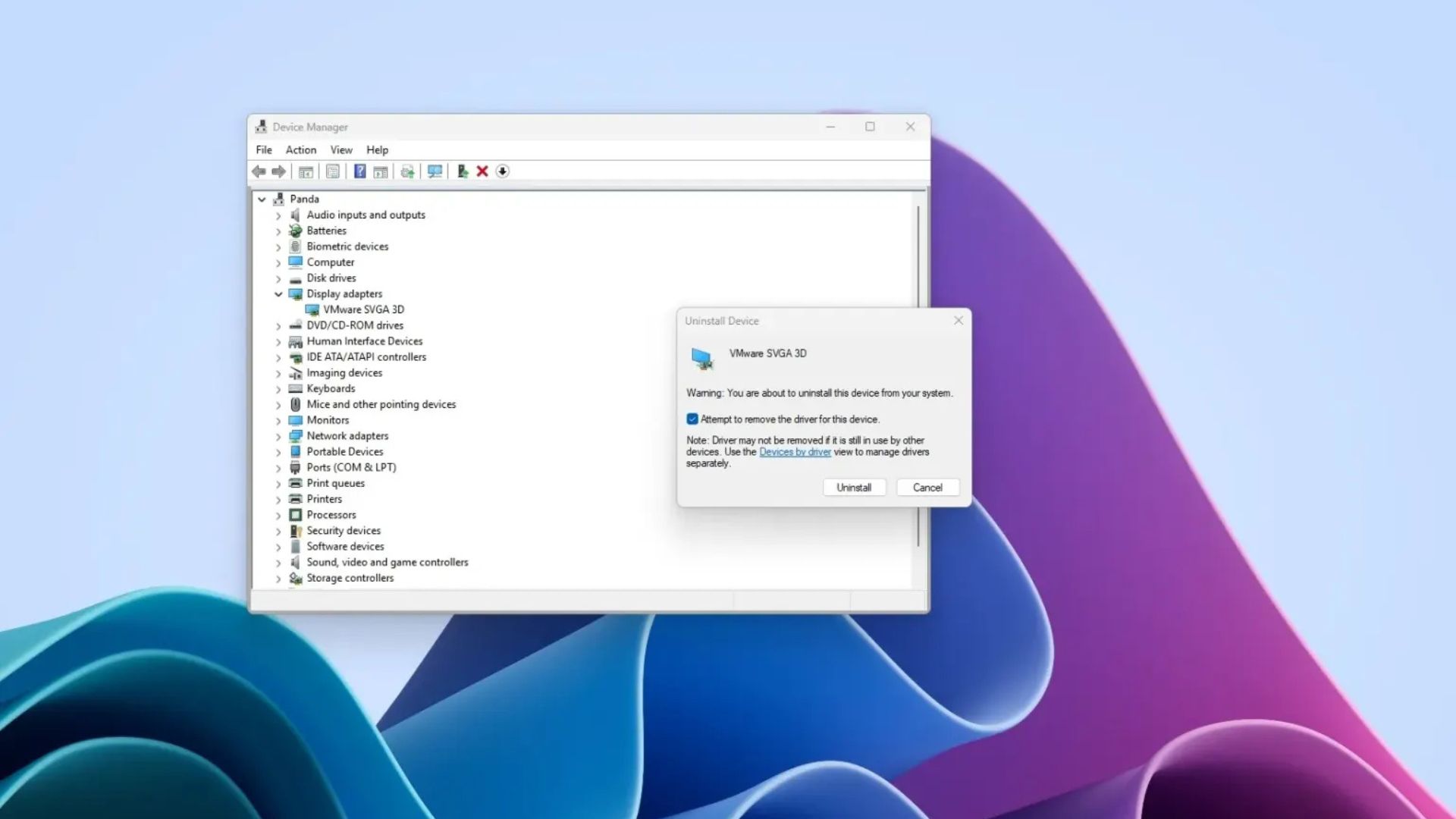
Task: Open device Properties from the toolbar icon
Action: tap(332, 171)
